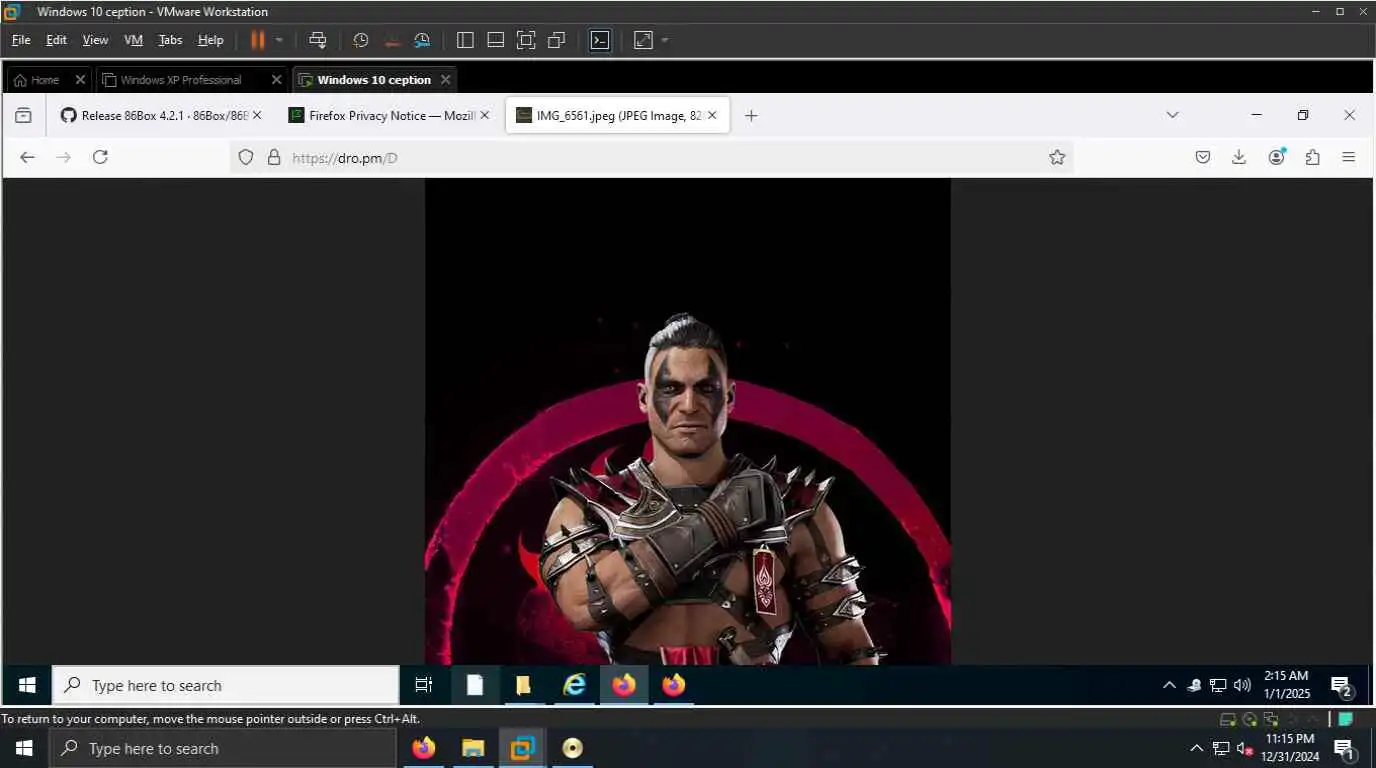Reload the current Firefox page
Image resolution: width=1376 pixels, height=768 pixels.
point(100,157)
